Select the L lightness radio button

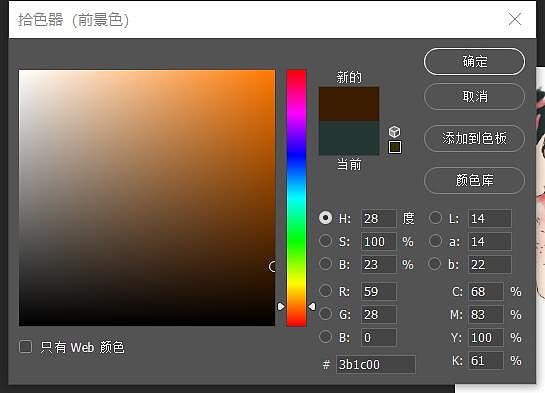[436, 218]
